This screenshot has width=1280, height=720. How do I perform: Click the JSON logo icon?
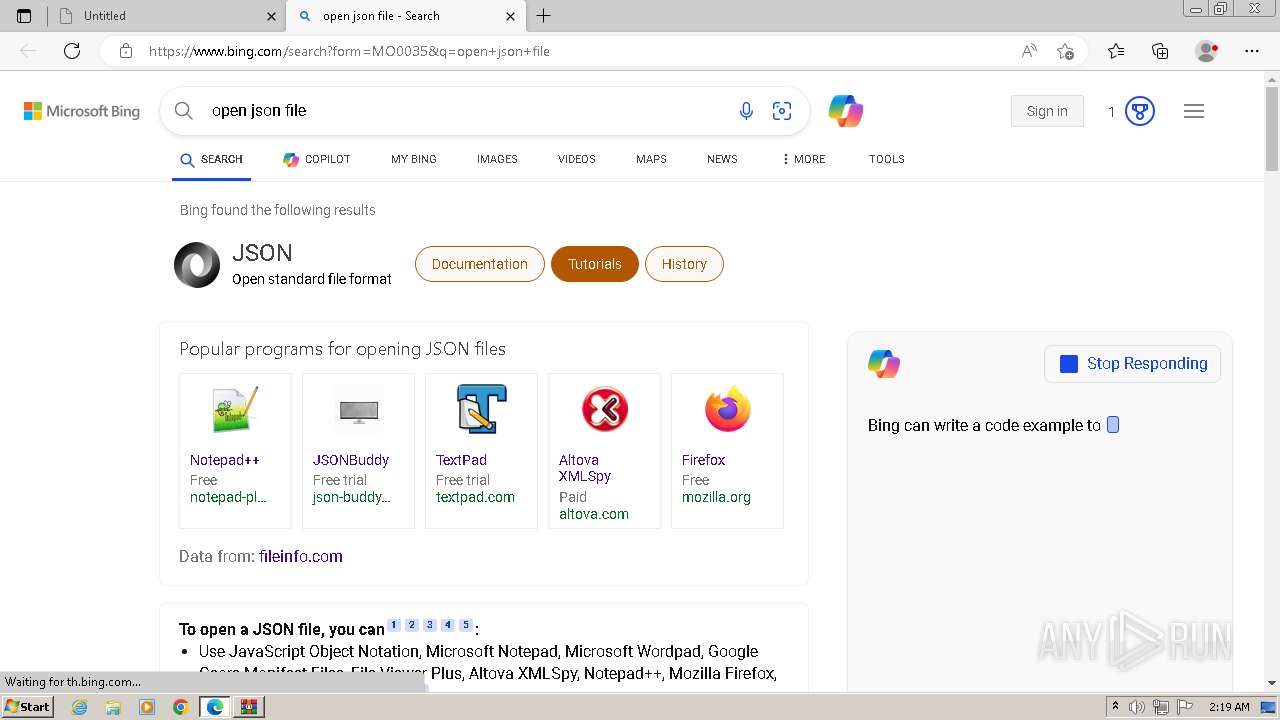(197, 265)
